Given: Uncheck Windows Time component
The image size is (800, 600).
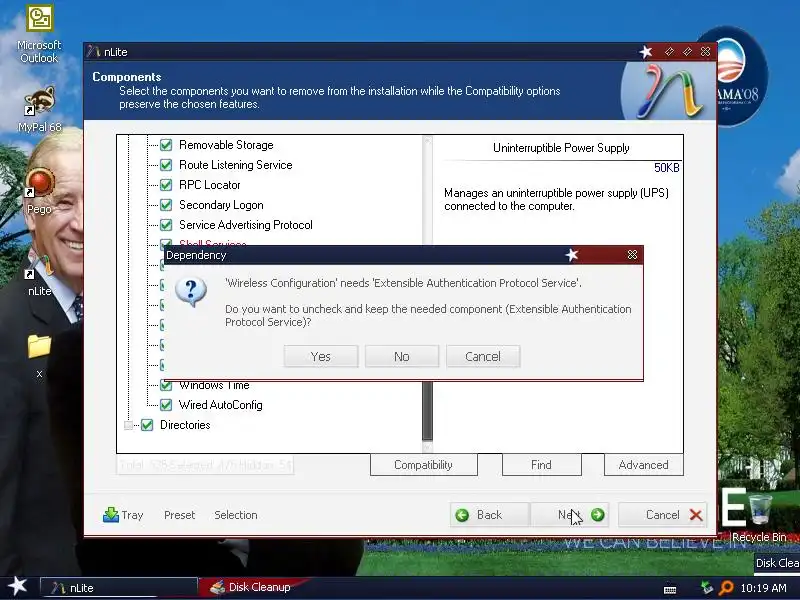Looking at the screenshot, I should (x=166, y=385).
